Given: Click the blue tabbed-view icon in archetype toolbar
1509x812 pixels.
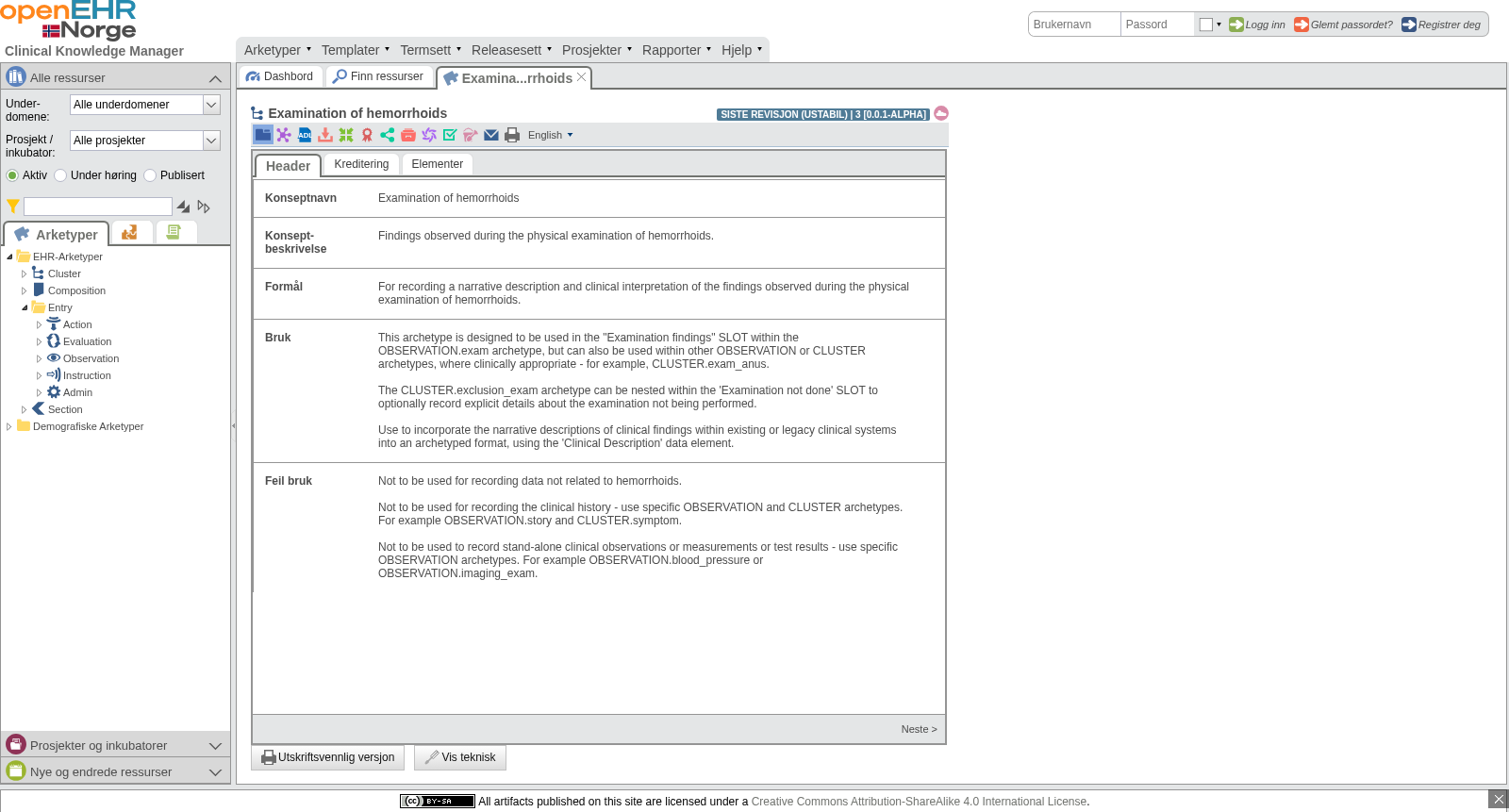Looking at the screenshot, I should click(263, 135).
